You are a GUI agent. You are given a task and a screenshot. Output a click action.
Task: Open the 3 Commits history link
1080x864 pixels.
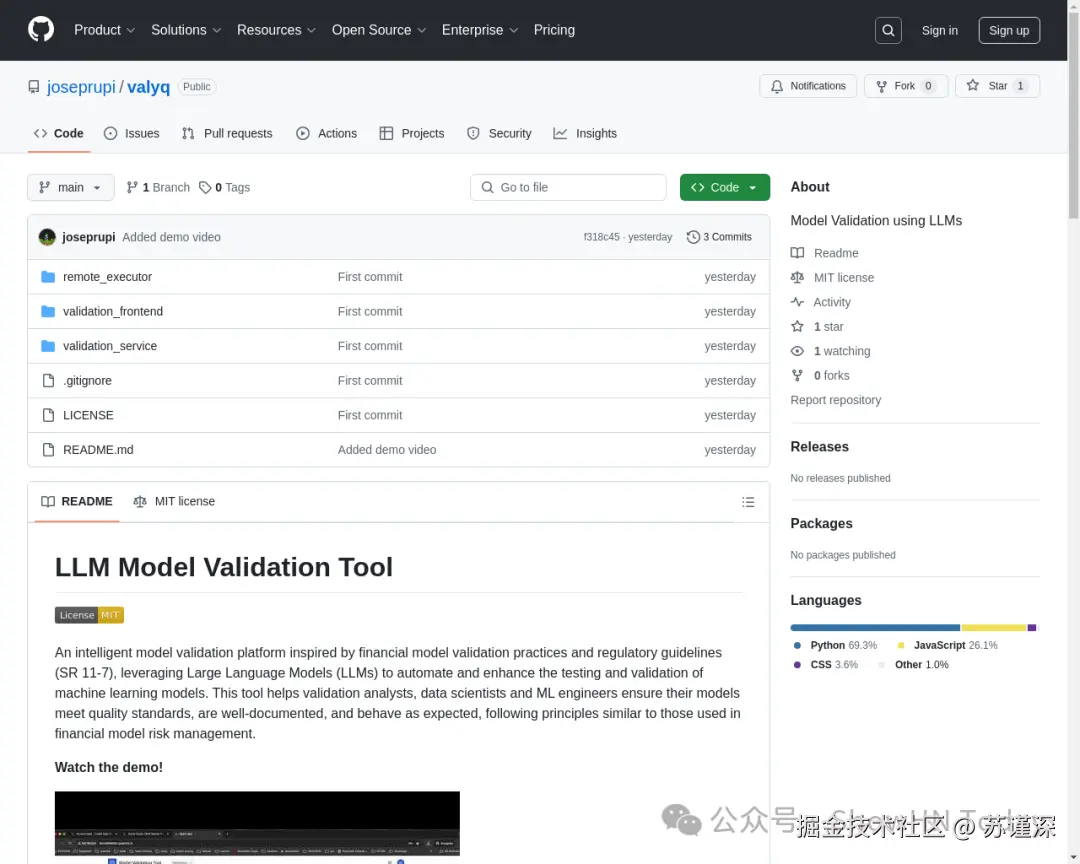pyautogui.click(x=719, y=237)
